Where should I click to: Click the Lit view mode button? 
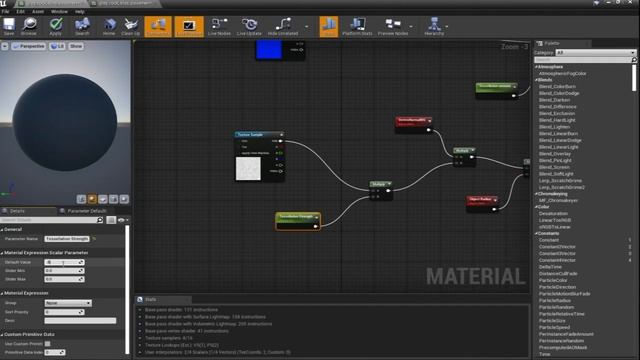(x=58, y=46)
